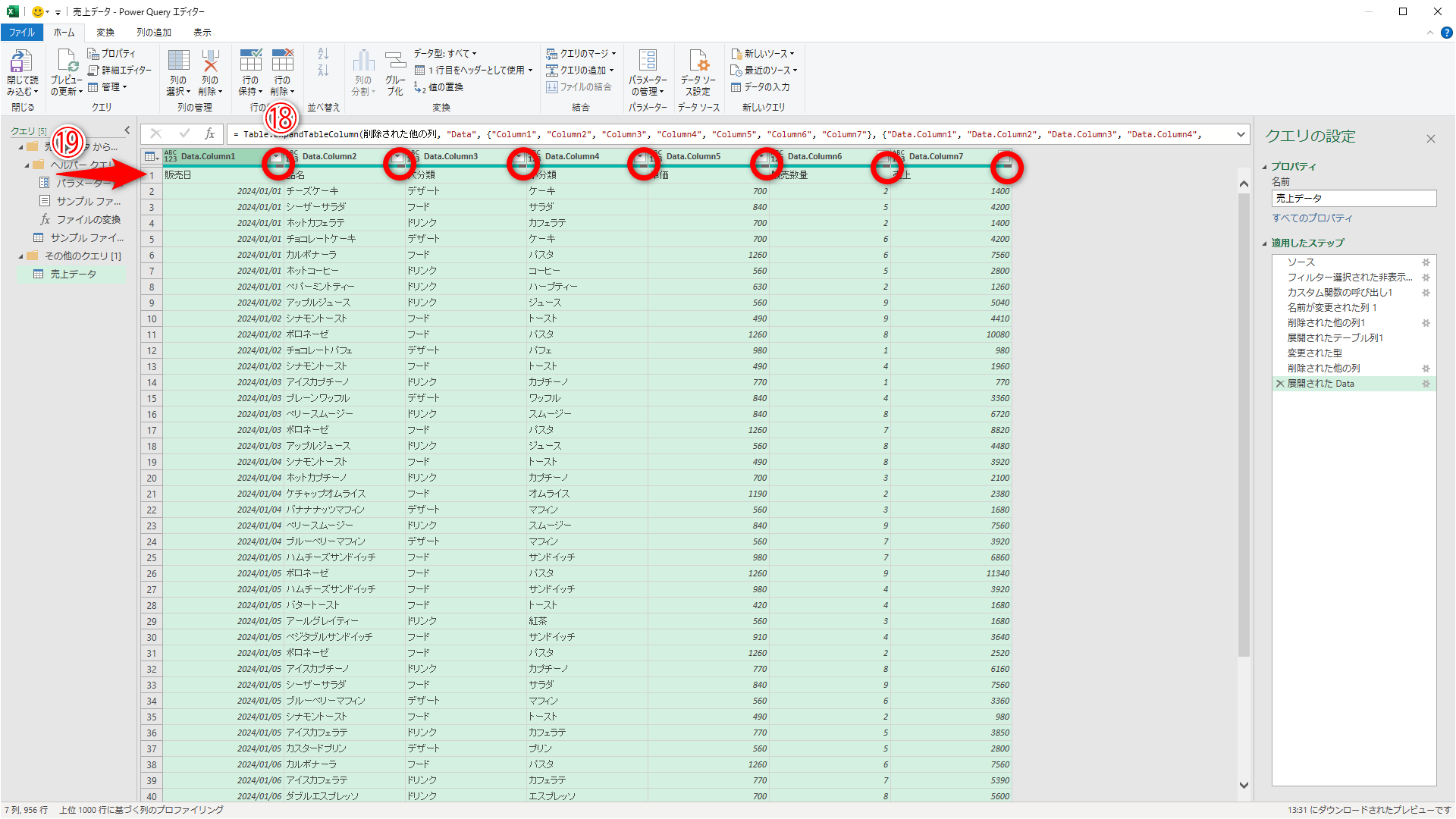The height and width of the screenshot is (819, 1456).
Task: Click gear icon next to ソース step
Action: (1426, 262)
